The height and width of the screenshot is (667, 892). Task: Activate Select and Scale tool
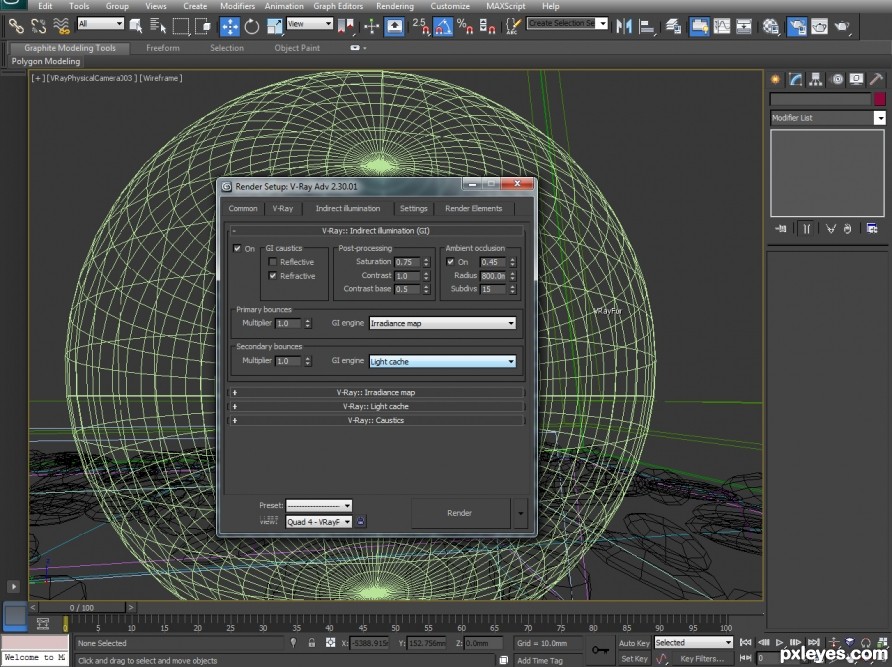(274, 26)
